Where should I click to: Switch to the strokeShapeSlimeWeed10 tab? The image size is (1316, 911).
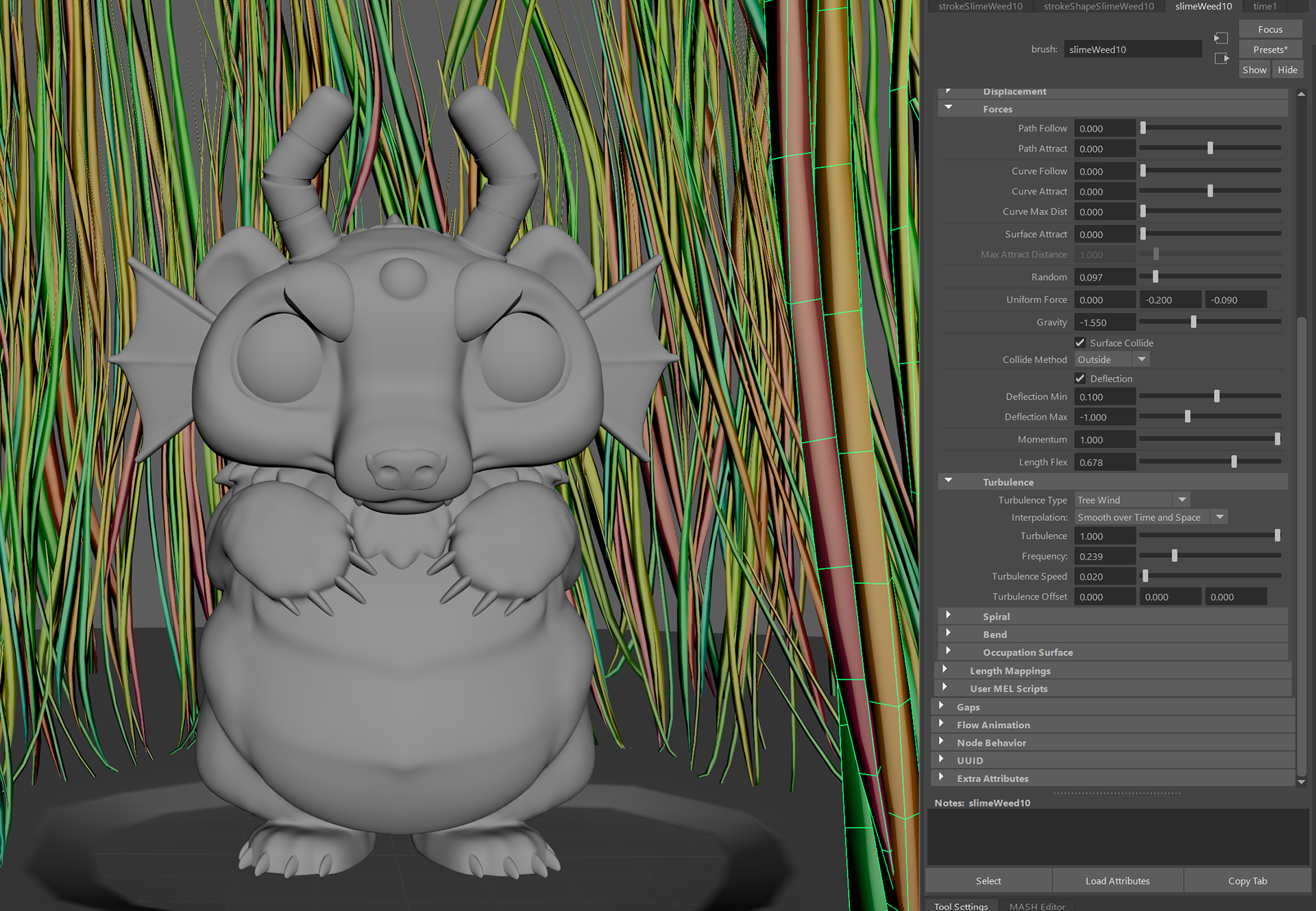pyautogui.click(x=1099, y=6)
